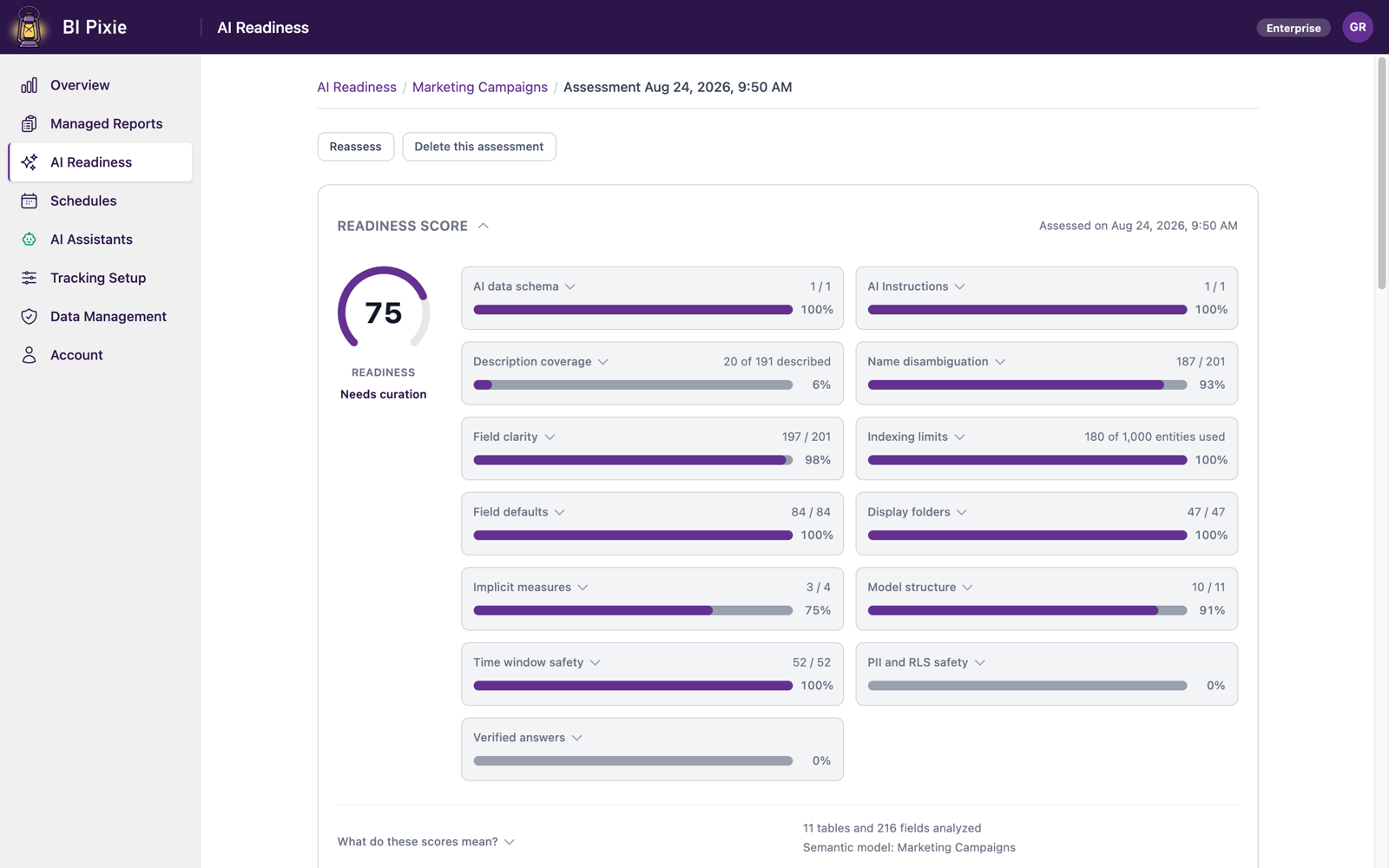Click the AI Readiness sparkle icon
The image size is (1389, 868).
[30, 162]
